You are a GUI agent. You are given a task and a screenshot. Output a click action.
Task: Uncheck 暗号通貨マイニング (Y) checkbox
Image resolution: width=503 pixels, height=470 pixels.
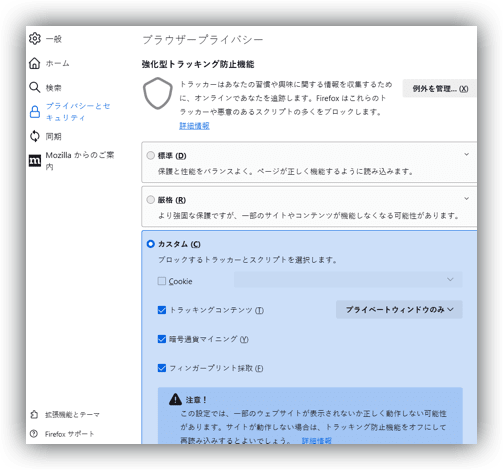point(162,339)
